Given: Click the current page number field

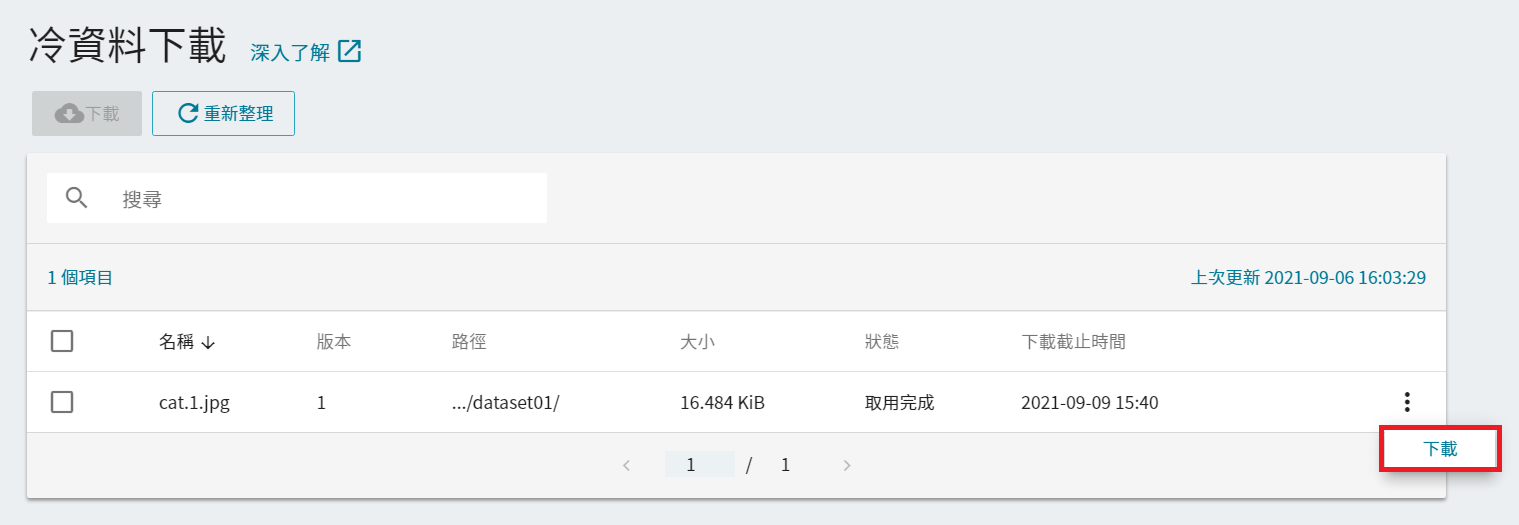Looking at the screenshot, I should pos(699,465).
